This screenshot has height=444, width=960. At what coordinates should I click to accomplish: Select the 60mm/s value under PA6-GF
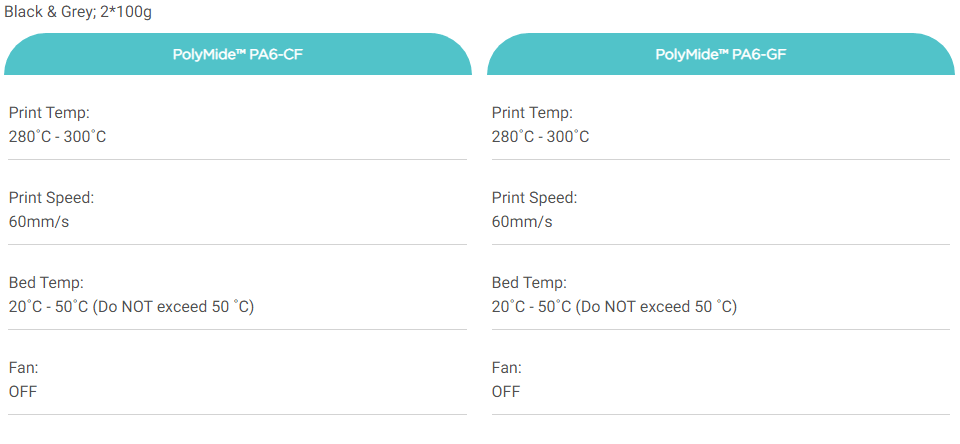point(522,221)
